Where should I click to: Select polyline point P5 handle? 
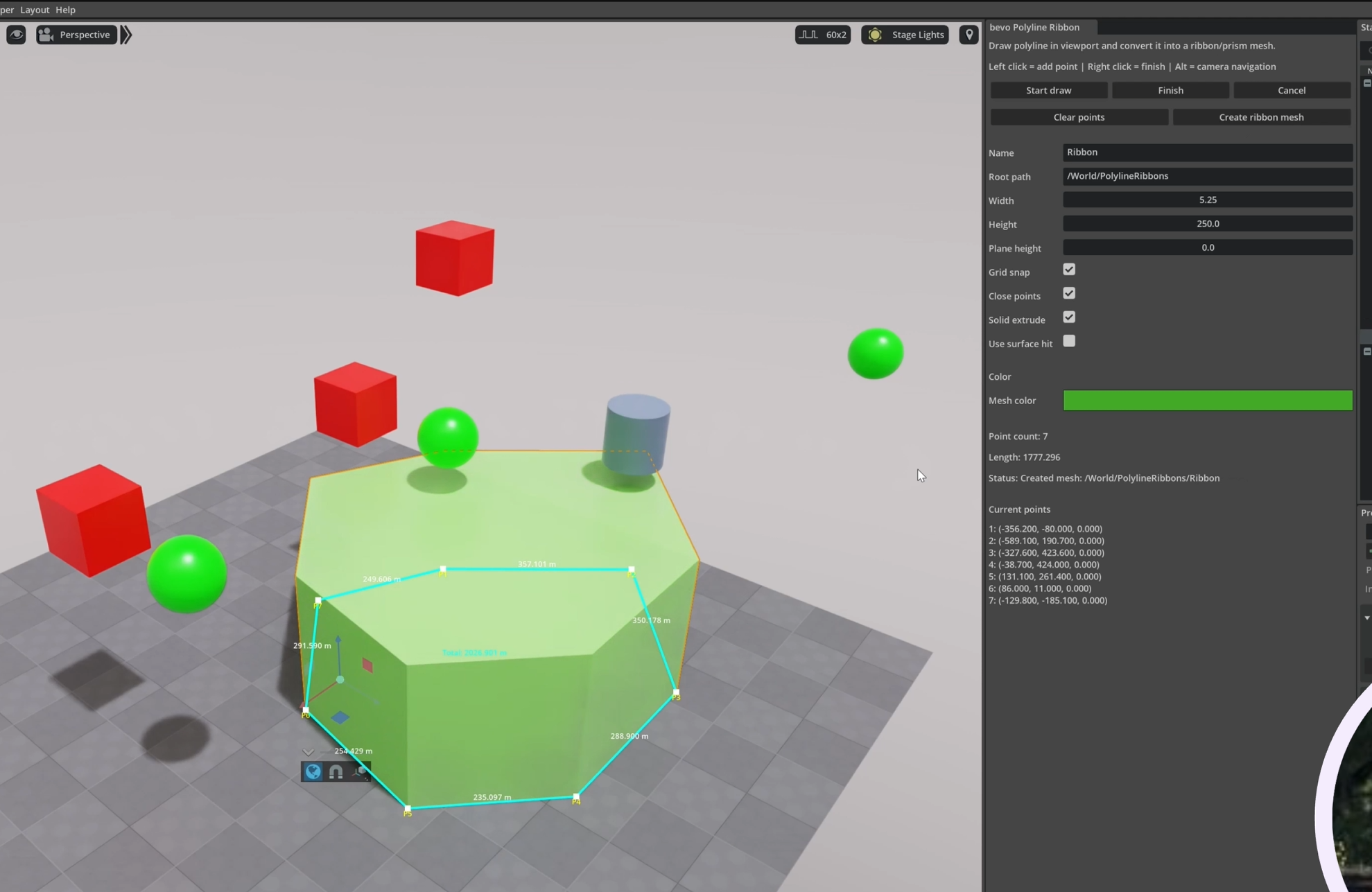(x=408, y=810)
